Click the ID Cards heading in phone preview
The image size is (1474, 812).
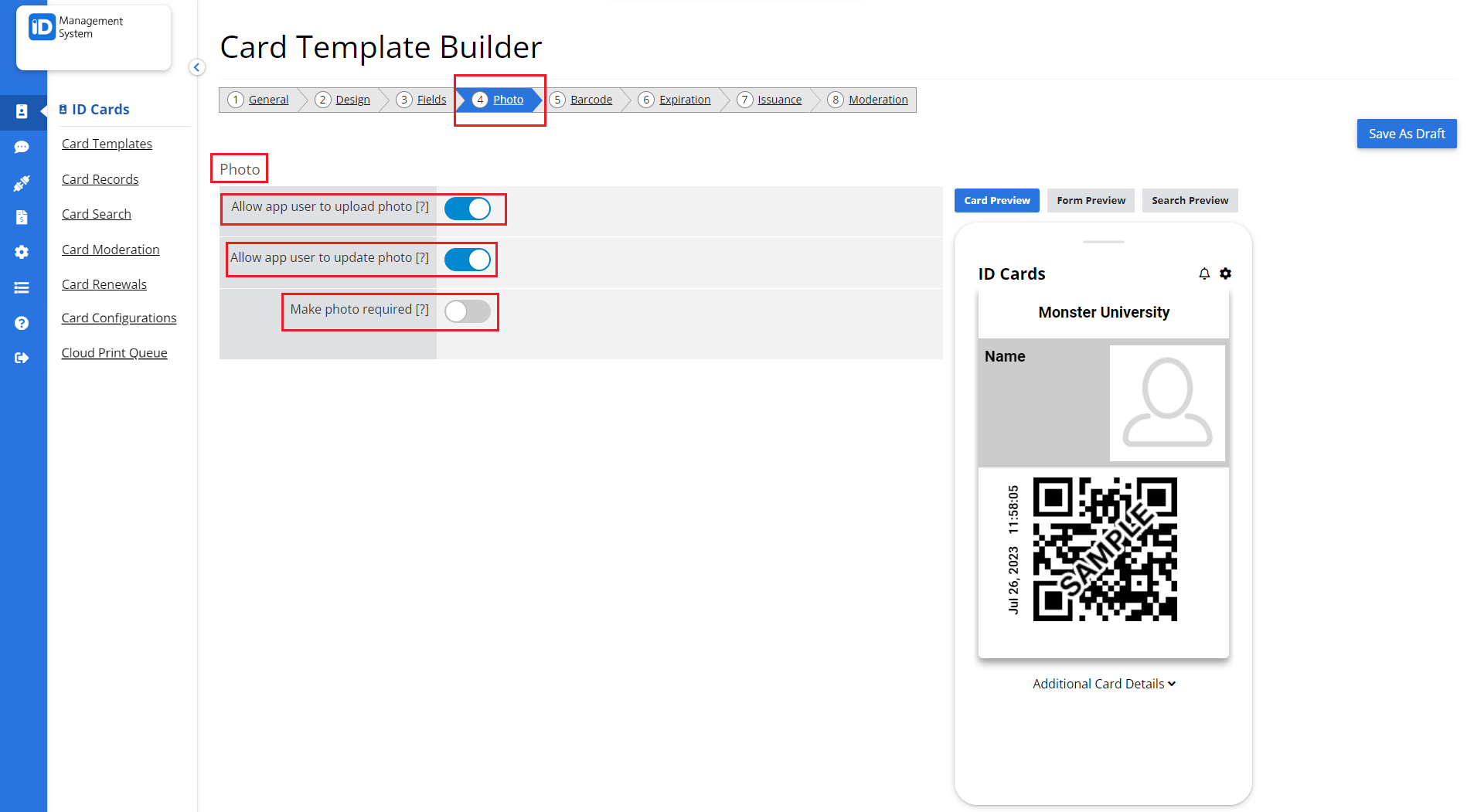pos(1011,273)
